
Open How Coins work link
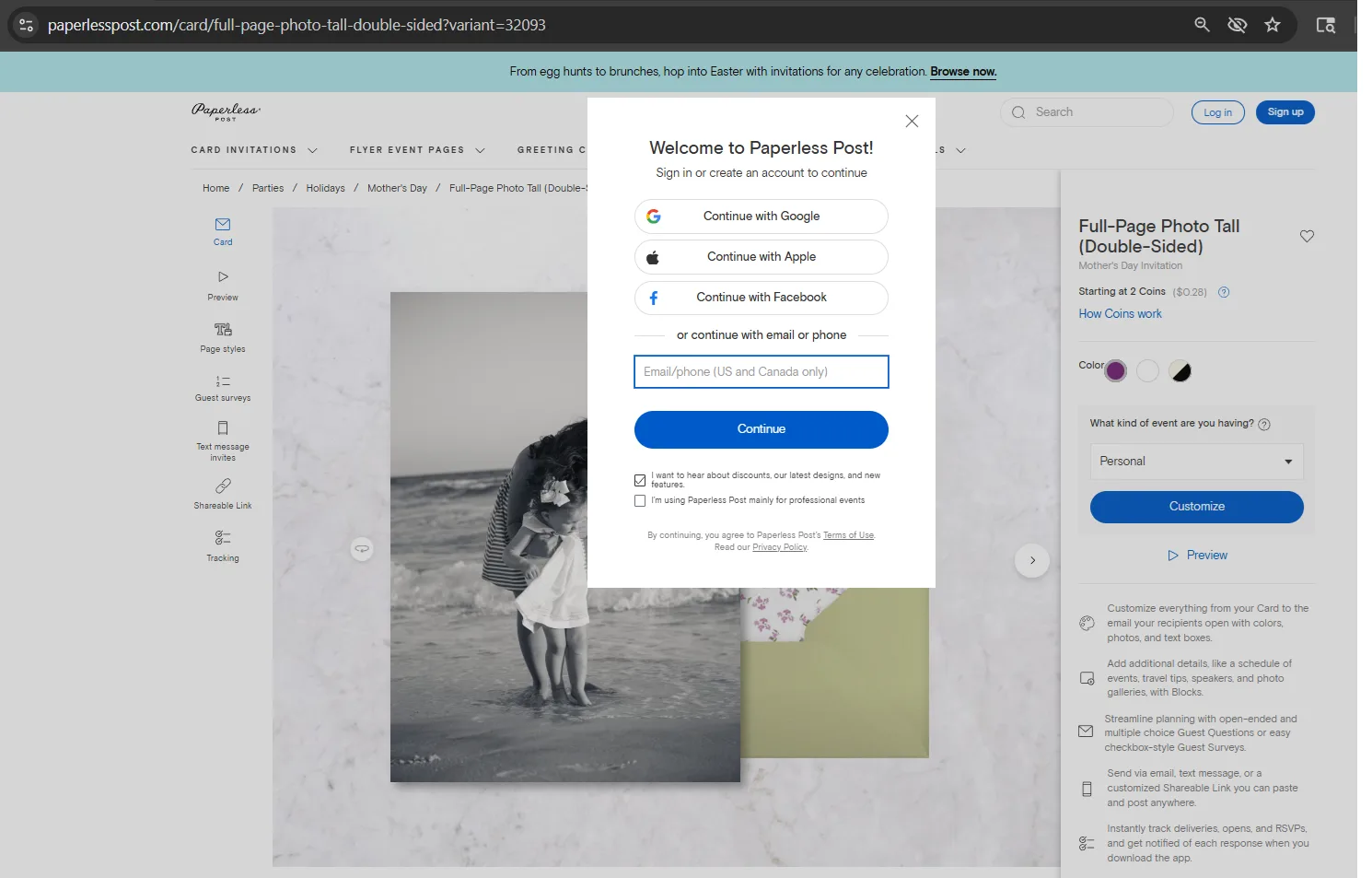pyautogui.click(x=1120, y=314)
